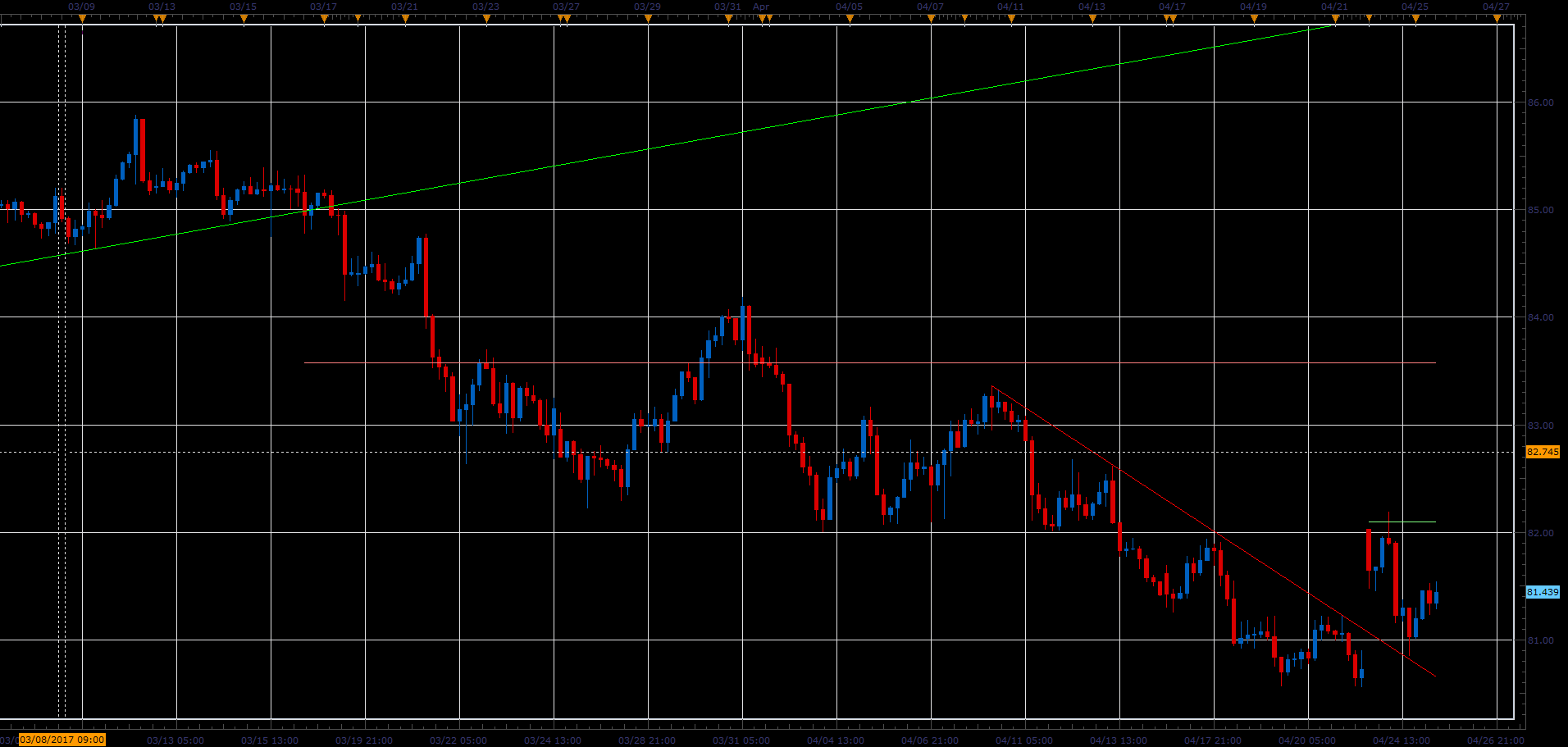
Task: Click the blue 81.439 current price tag
Action: (x=1543, y=592)
